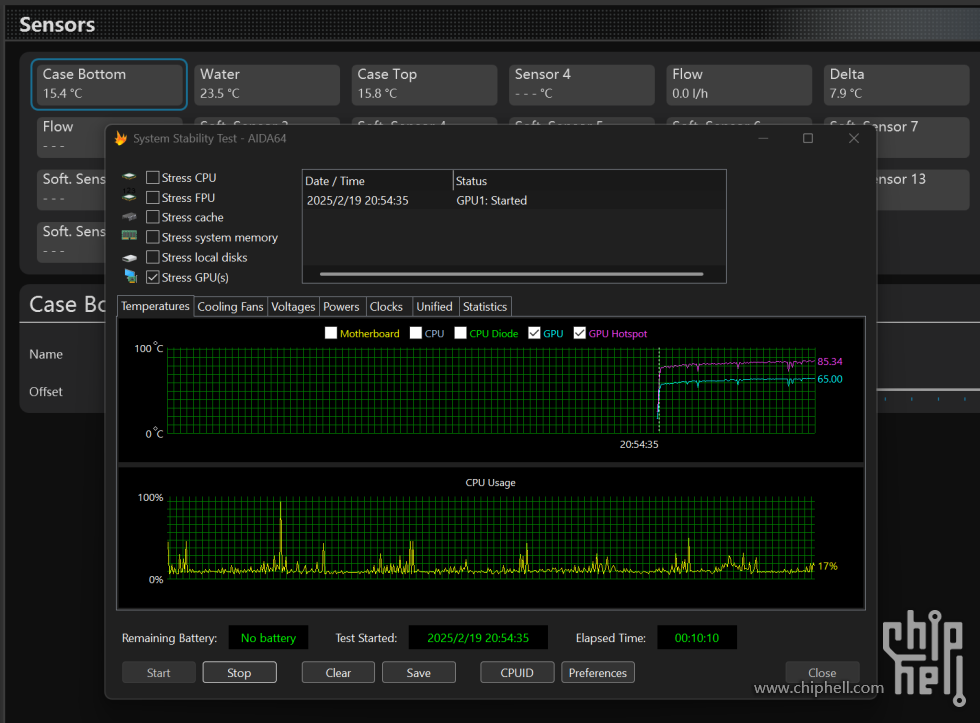Click the No battery status field
The image size is (980, 723).
[x=268, y=637]
